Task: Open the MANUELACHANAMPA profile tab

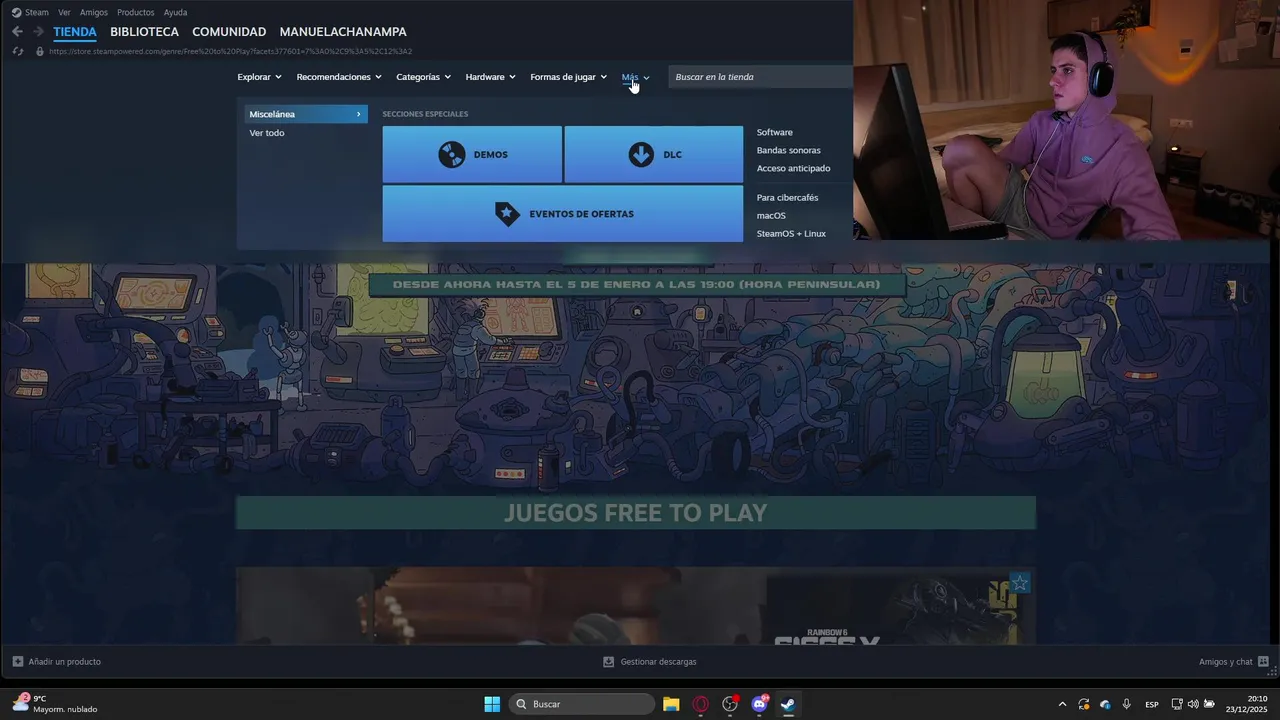Action: coord(343,32)
